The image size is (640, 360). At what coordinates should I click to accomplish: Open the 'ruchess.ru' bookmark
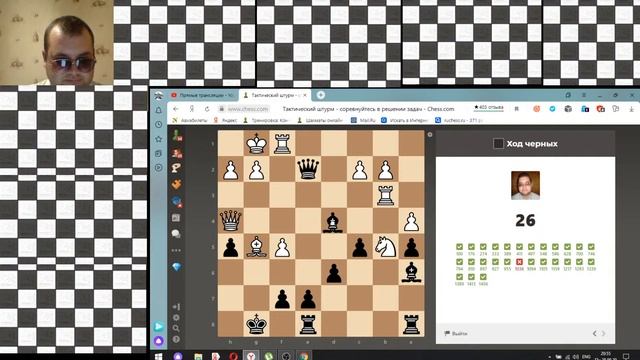pyautogui.click(x=459, y=120)
